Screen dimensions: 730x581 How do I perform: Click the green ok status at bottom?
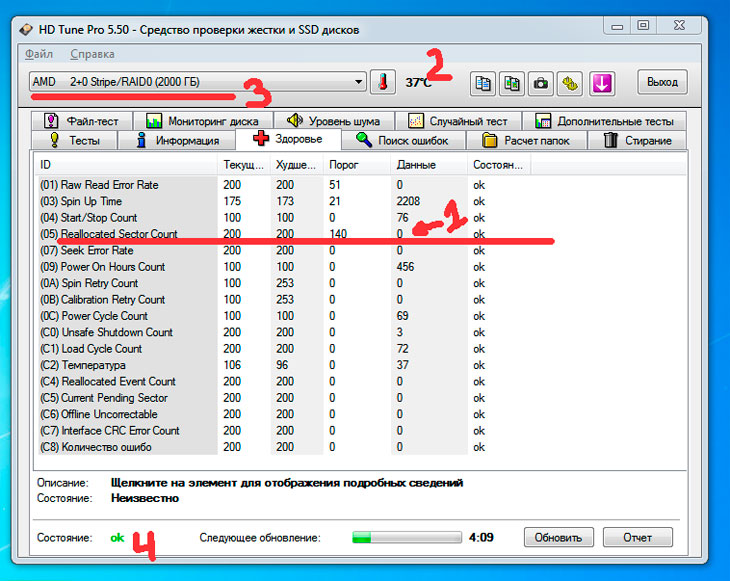117,538
